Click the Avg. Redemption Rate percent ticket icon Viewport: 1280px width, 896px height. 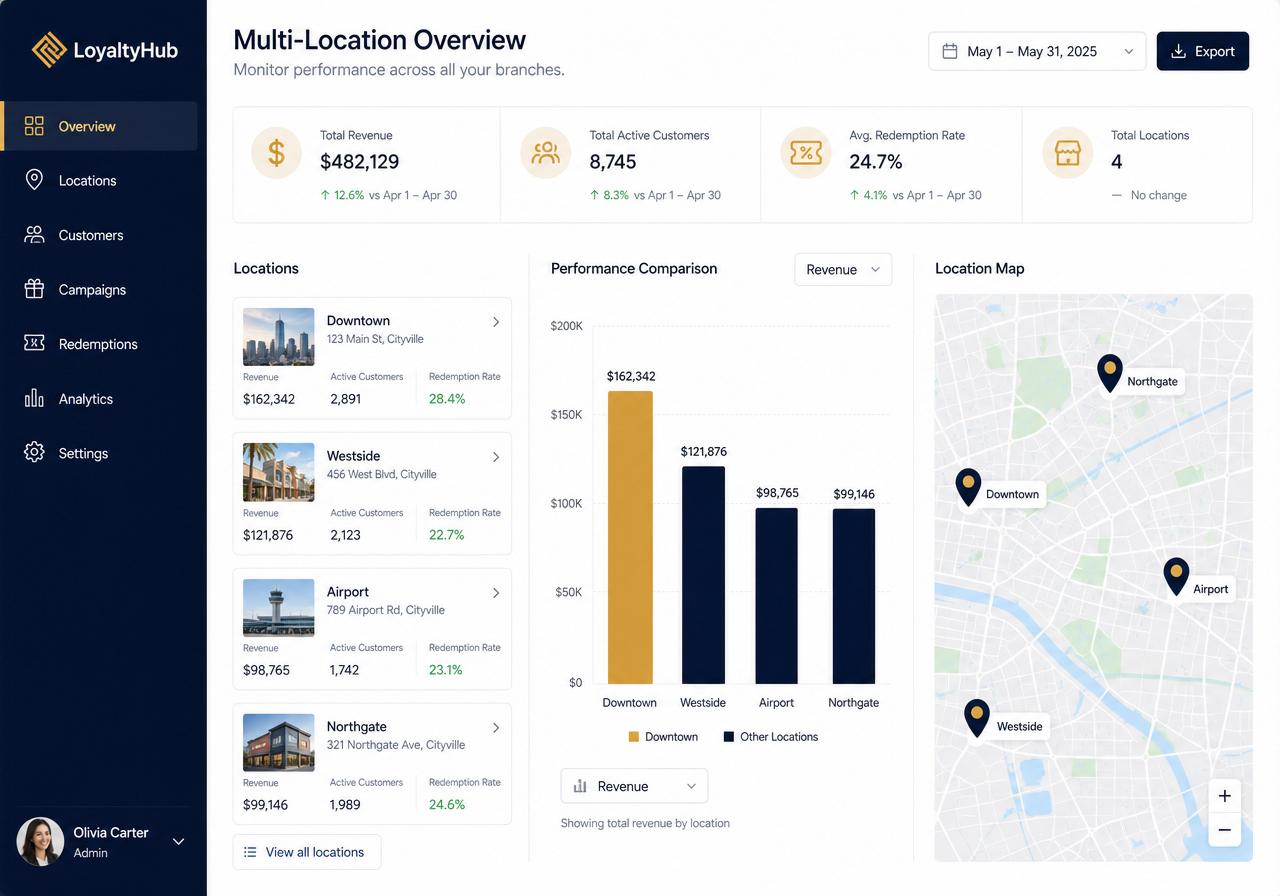coord(806,153)
